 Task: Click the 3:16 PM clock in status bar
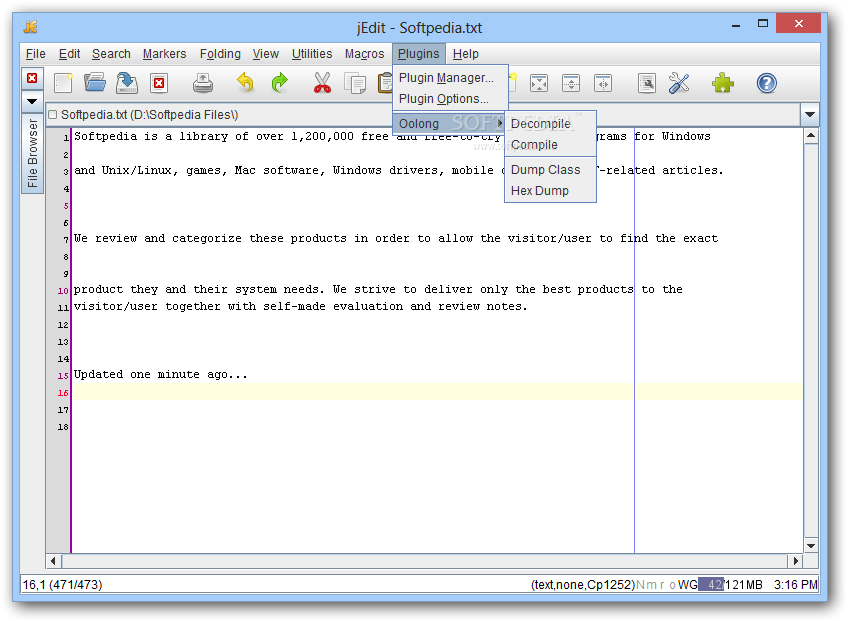coord(796,585)
